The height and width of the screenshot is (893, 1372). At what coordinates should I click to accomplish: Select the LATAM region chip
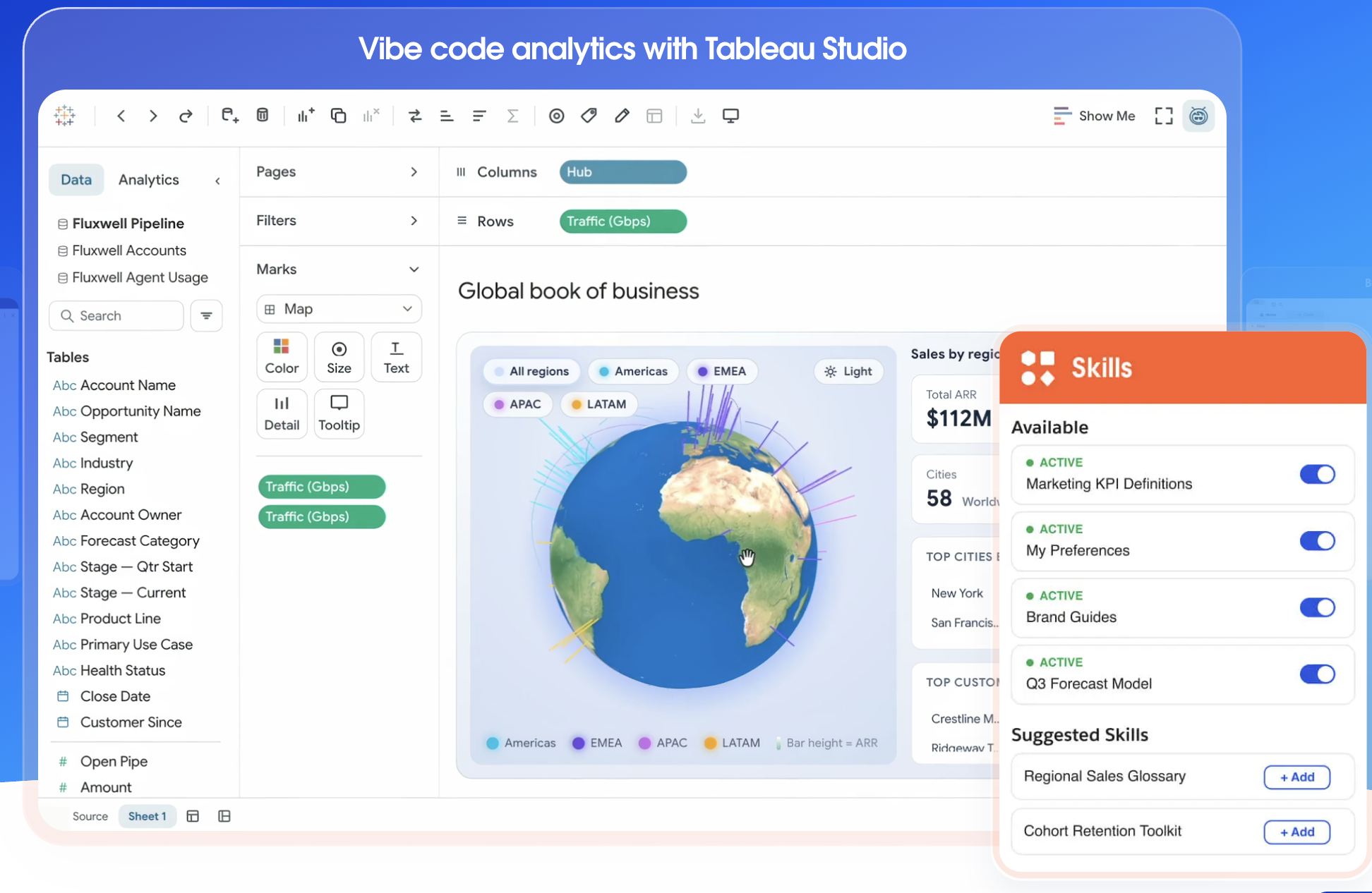coord(598,404)
